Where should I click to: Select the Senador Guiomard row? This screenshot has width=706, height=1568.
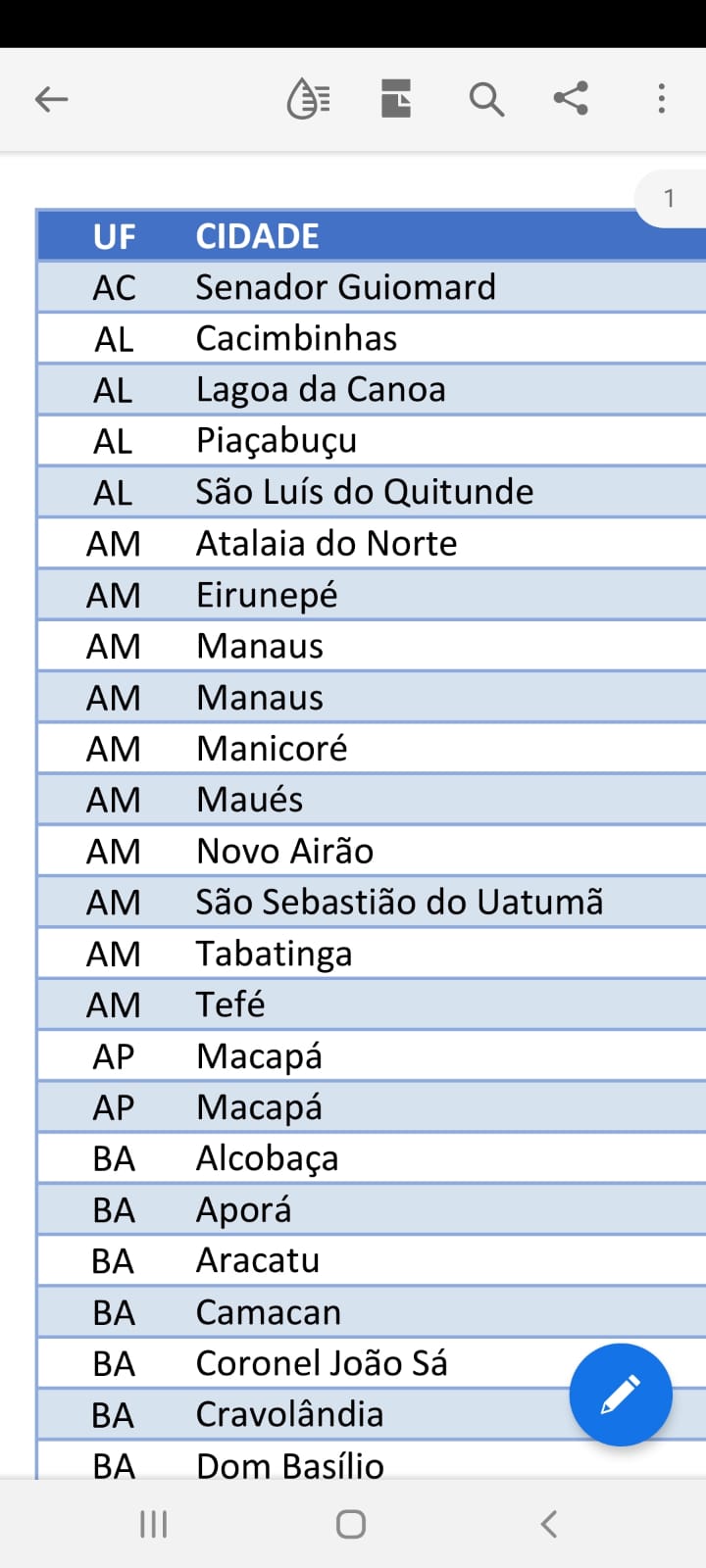(x=372, y=287)
